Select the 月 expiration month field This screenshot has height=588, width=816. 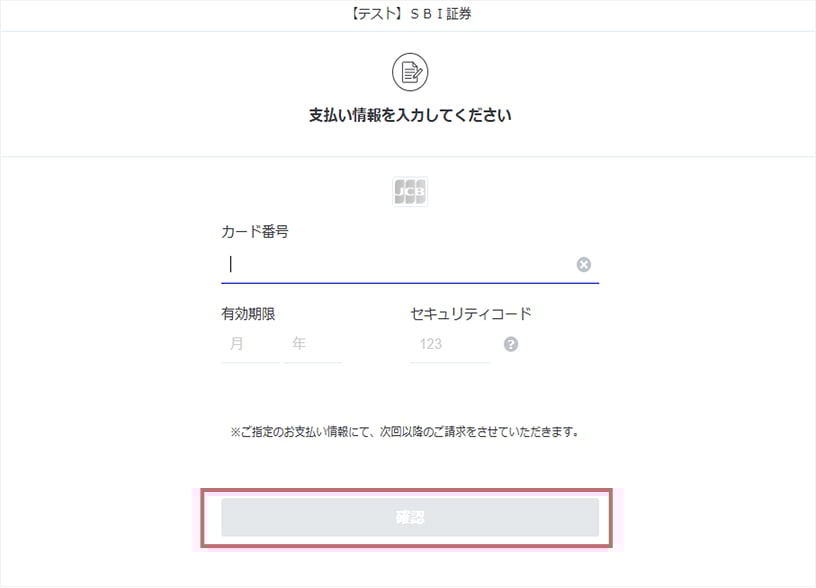coord(248,344)
